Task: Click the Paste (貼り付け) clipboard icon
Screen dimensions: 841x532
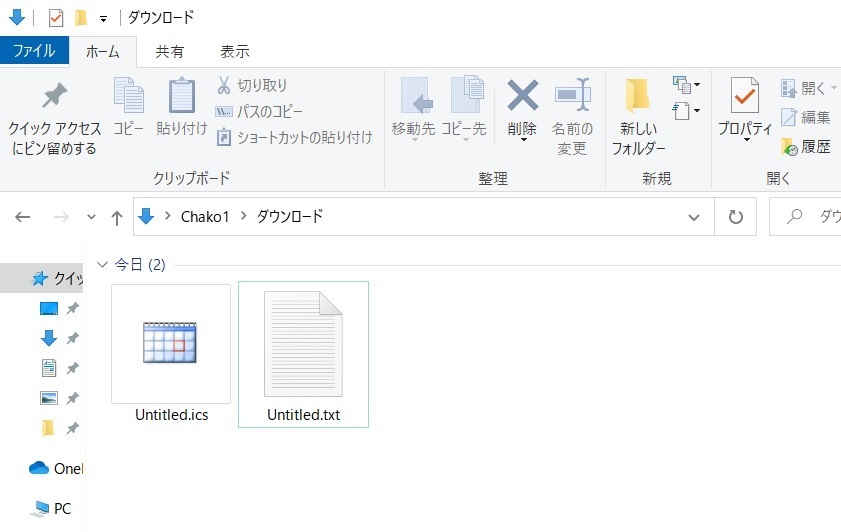Action: tap(181, 98)
